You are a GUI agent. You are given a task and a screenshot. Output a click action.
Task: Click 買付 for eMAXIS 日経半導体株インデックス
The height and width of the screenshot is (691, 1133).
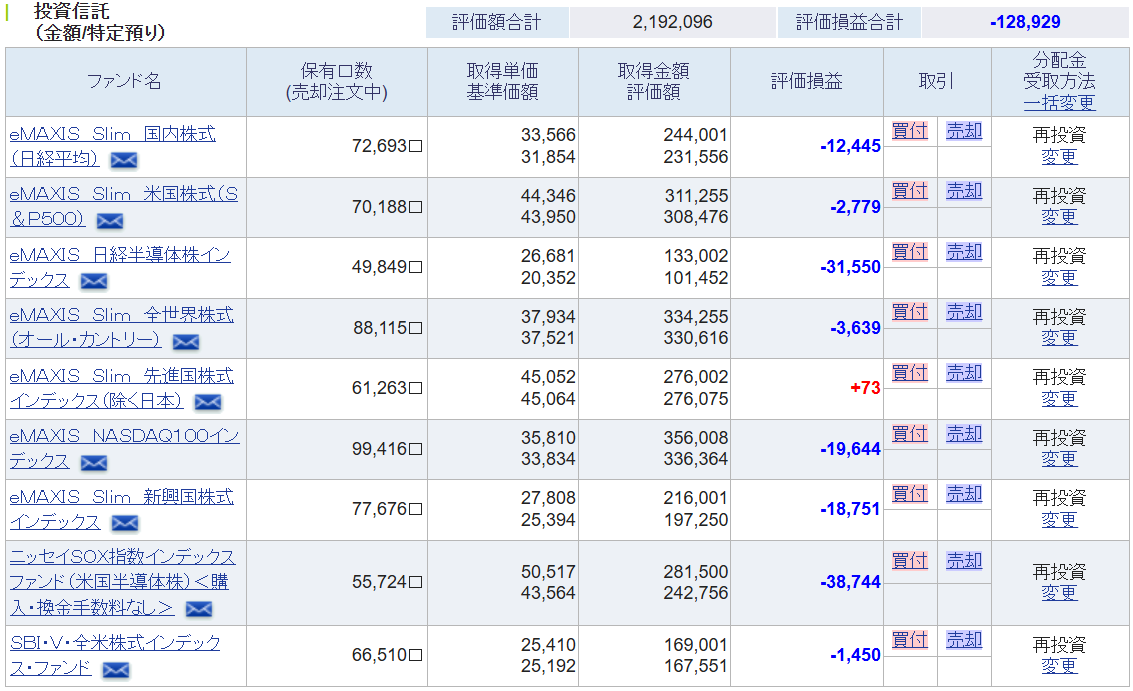click(x=910, y=252)
